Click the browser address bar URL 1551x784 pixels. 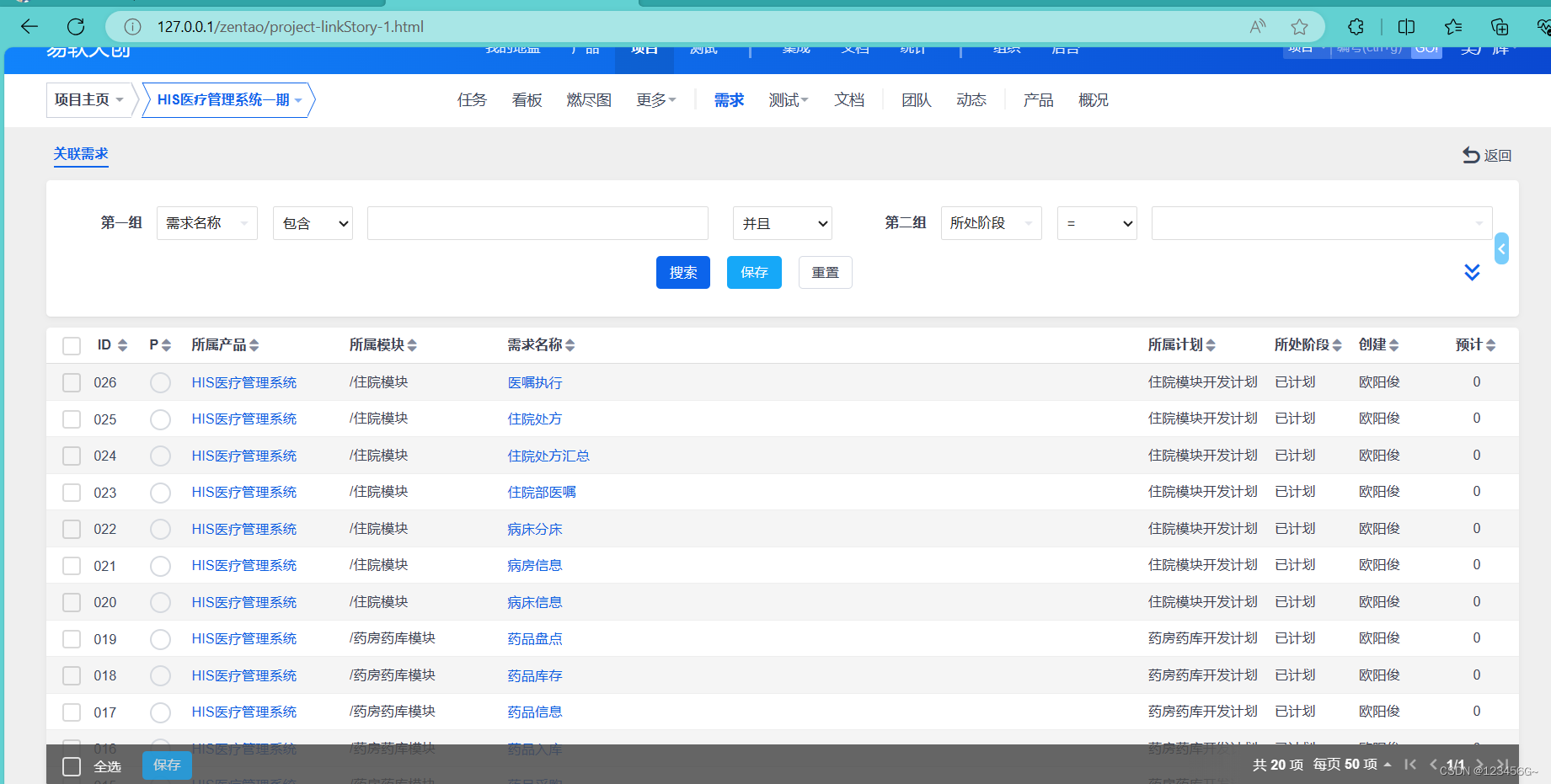291,27
